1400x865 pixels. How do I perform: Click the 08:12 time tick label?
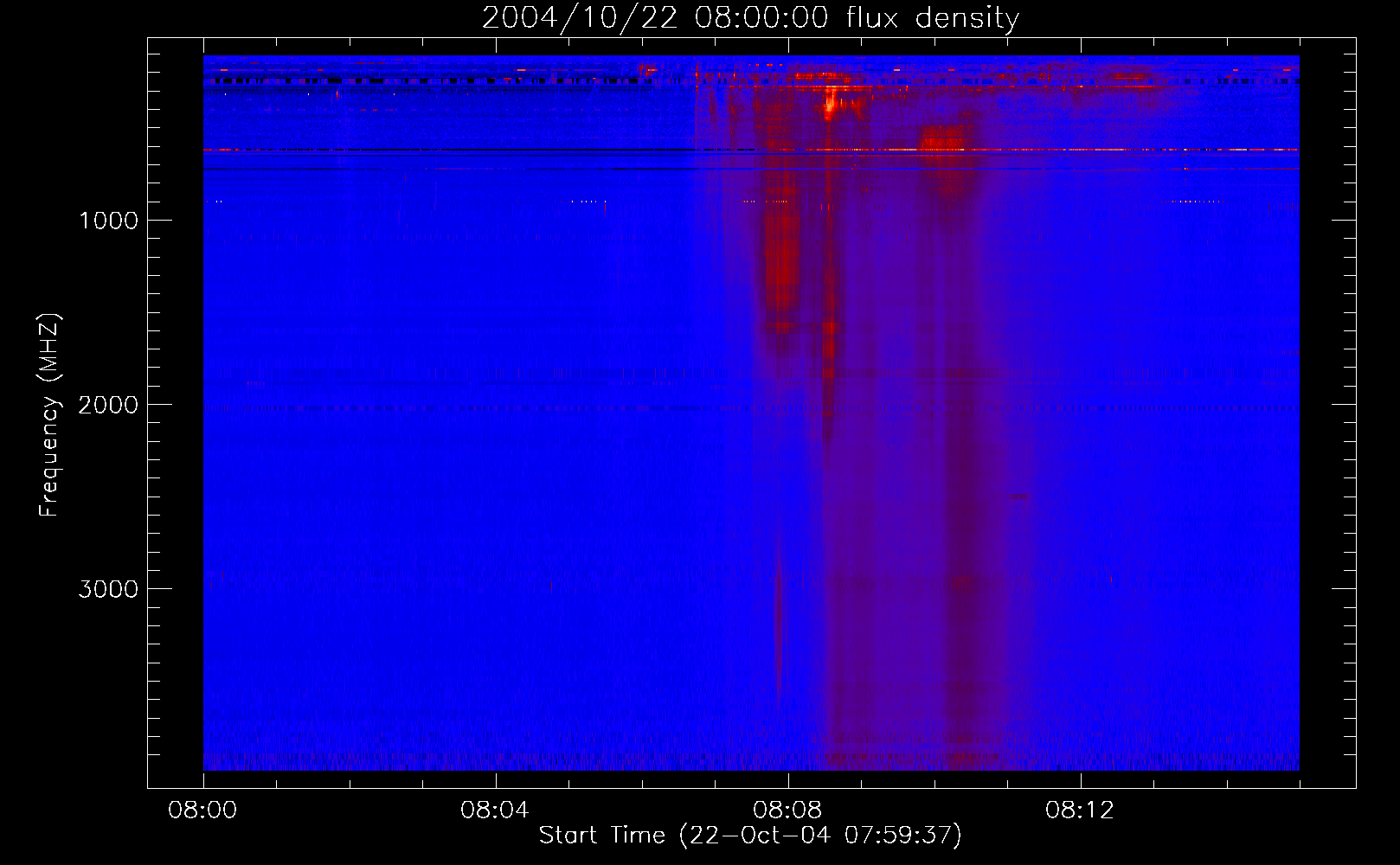pyautogui.click(x=1080, y=811)
